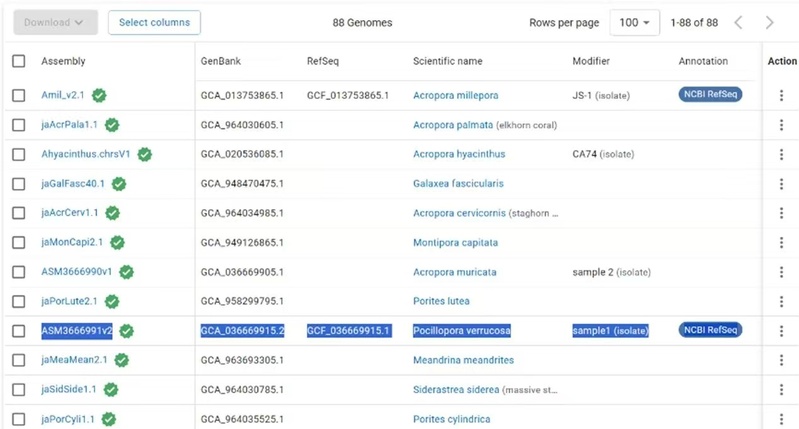Image resolution: width=799 pixels, height=429 pixels.
Task: Click green checkmark badge next to ASM3666991v2
Action: pyautogui.click(x=126, y=331)
